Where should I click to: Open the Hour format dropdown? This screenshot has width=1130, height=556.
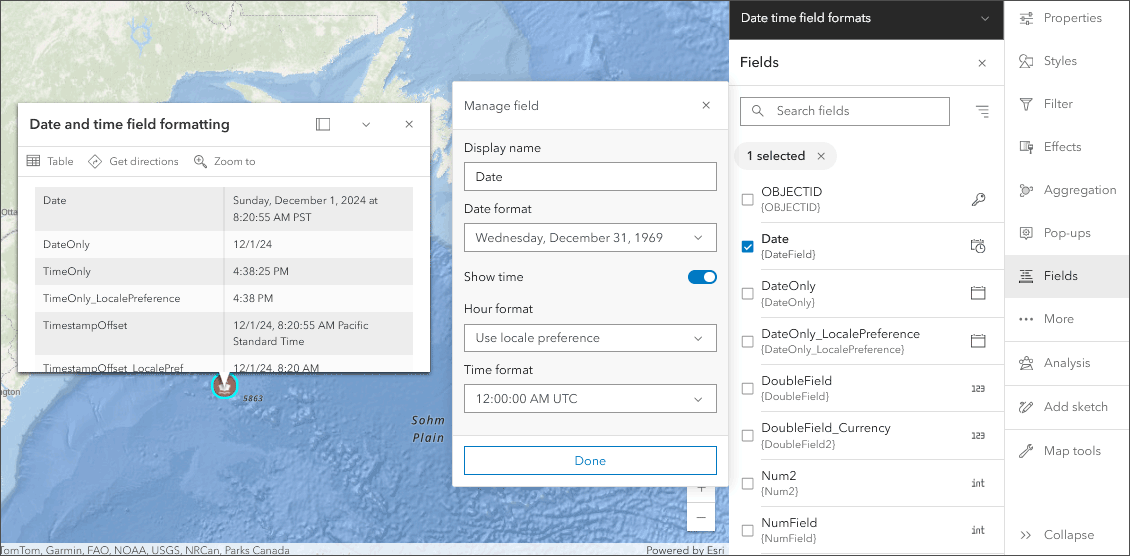[x=590, y=338]
